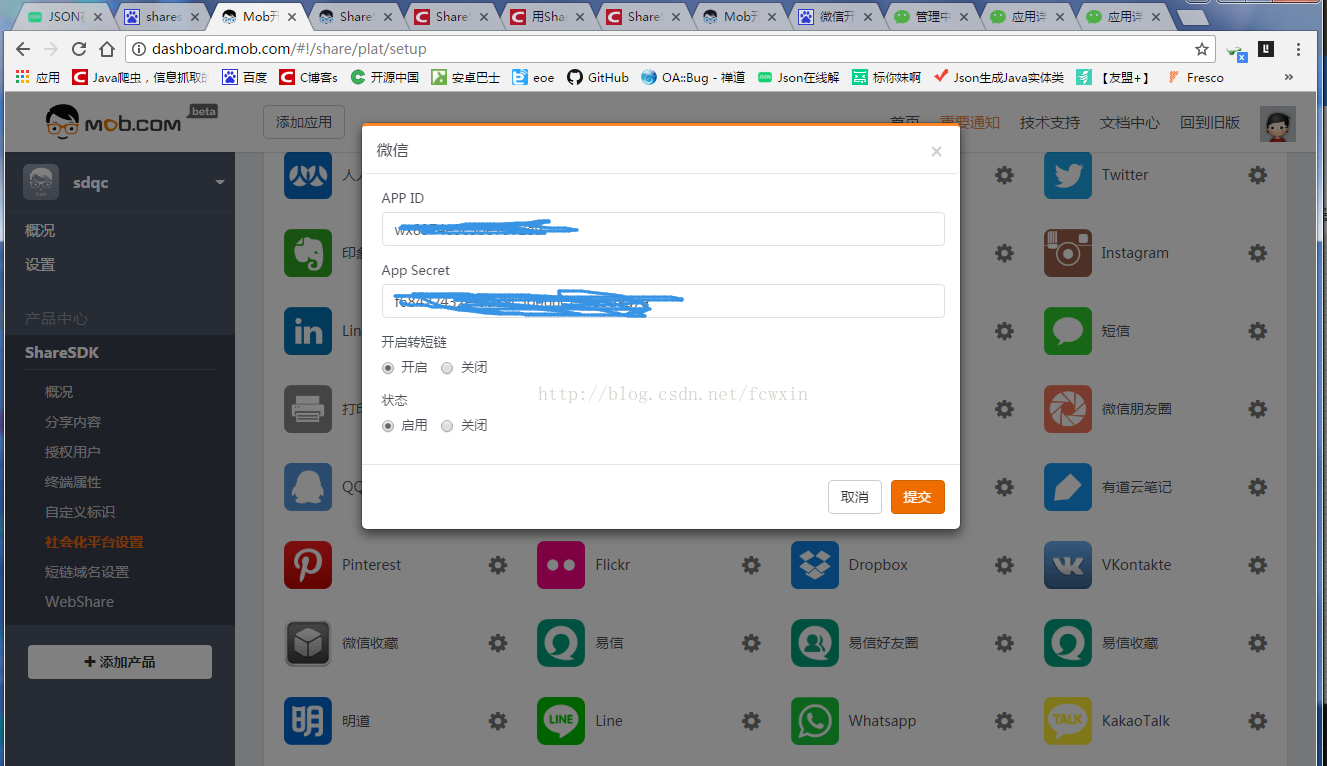Click the 有道云笔记 platform icon

(1068, 487)
